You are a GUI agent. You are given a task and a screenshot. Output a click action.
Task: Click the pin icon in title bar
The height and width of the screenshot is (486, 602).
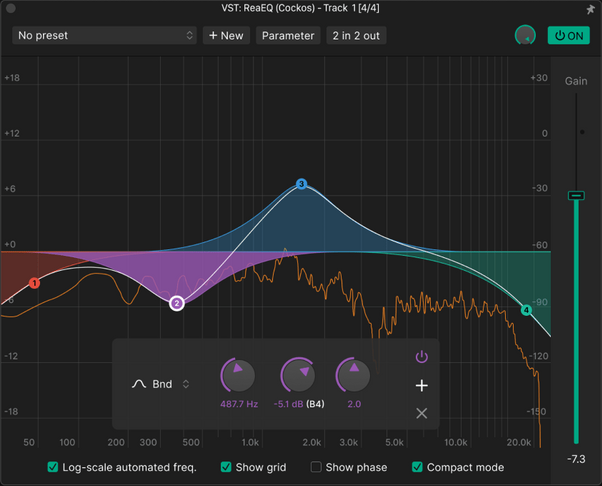click(x=590, y=9)
